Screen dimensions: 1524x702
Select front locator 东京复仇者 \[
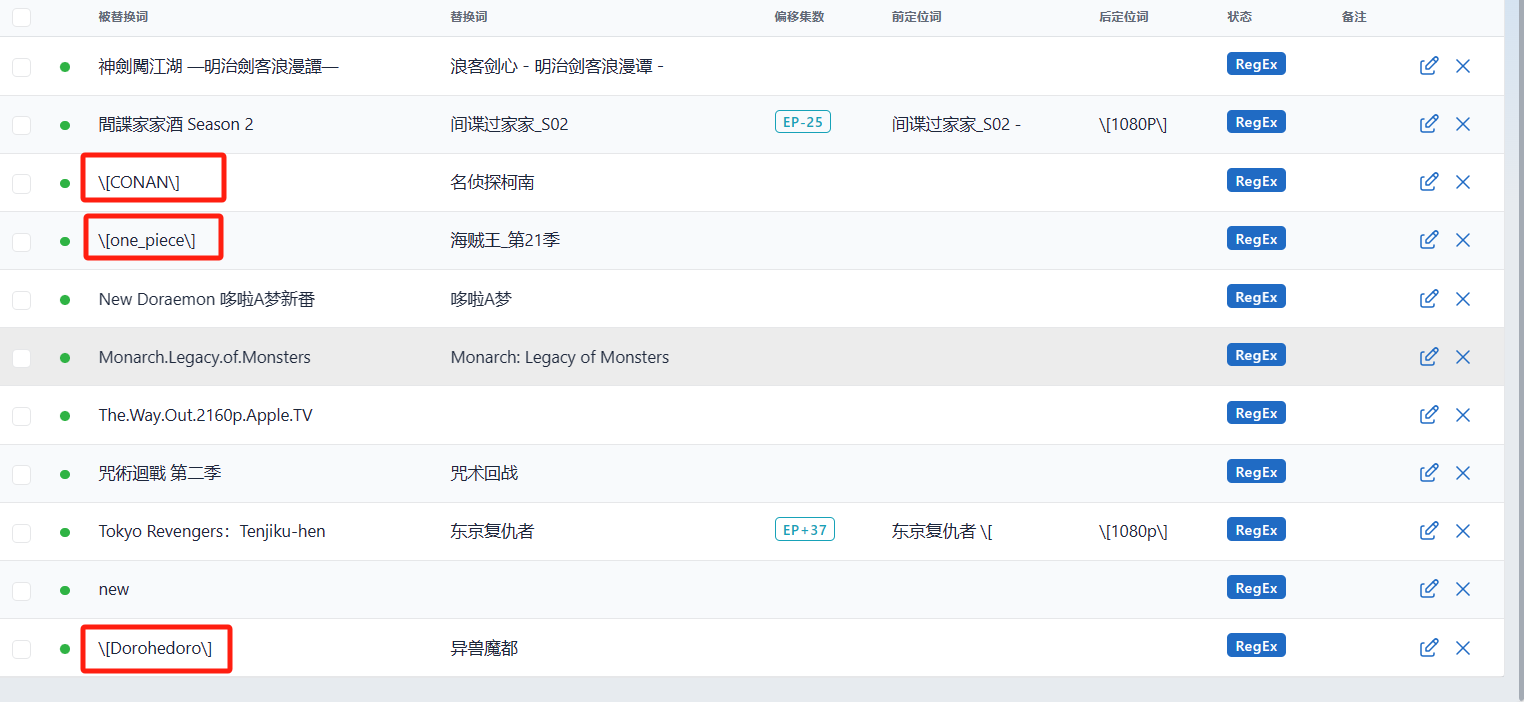942,531
